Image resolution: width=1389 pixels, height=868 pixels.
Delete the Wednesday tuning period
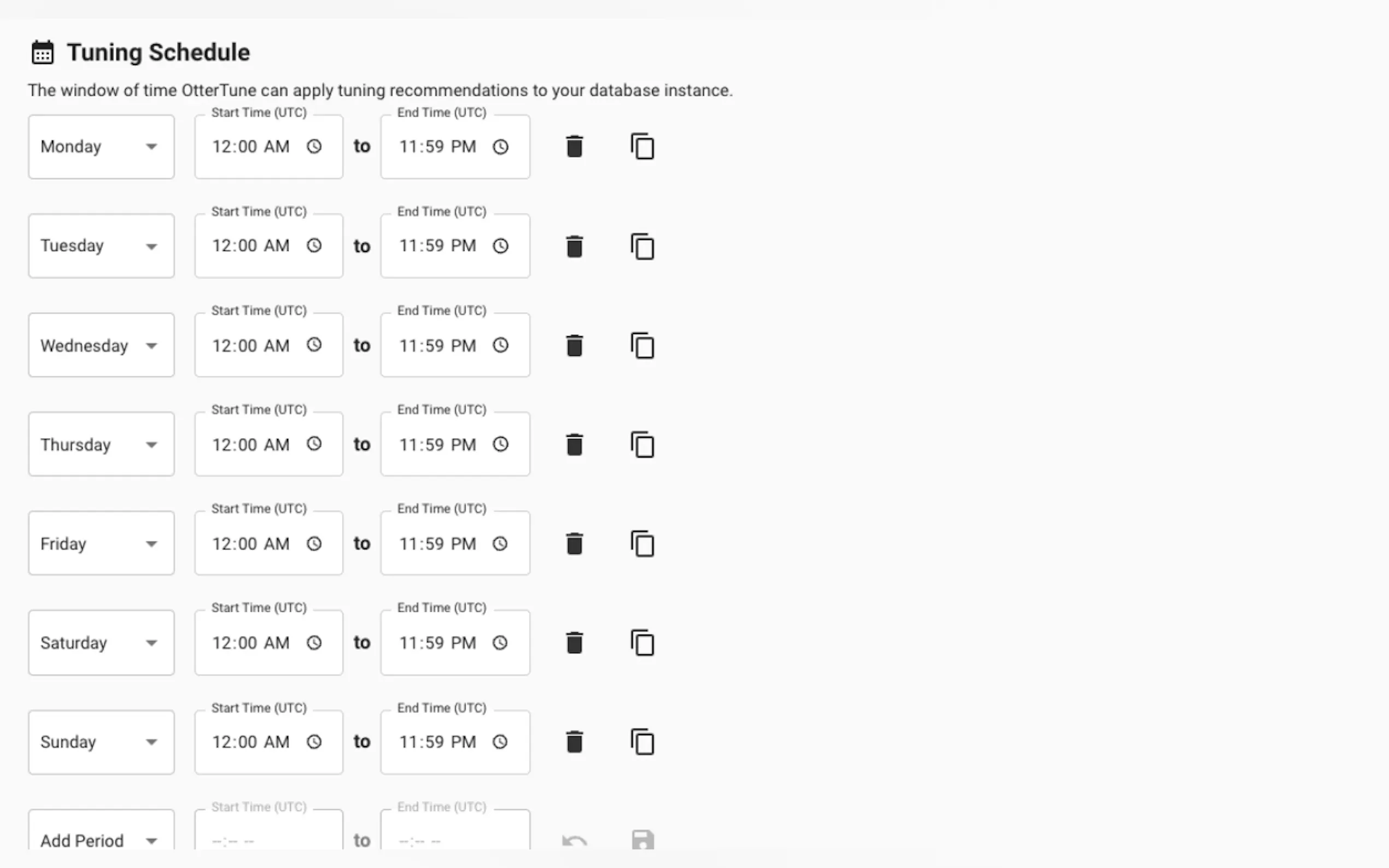pos(574,345)
